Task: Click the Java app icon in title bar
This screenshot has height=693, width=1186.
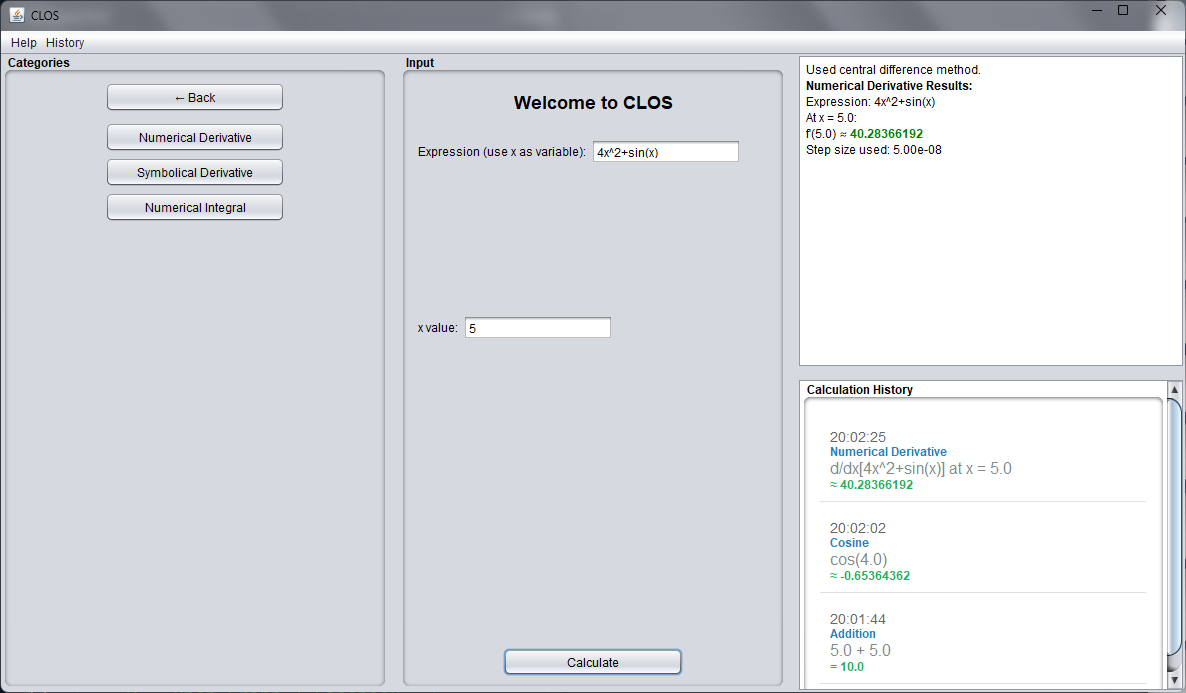Action: (x=17, y=15)
